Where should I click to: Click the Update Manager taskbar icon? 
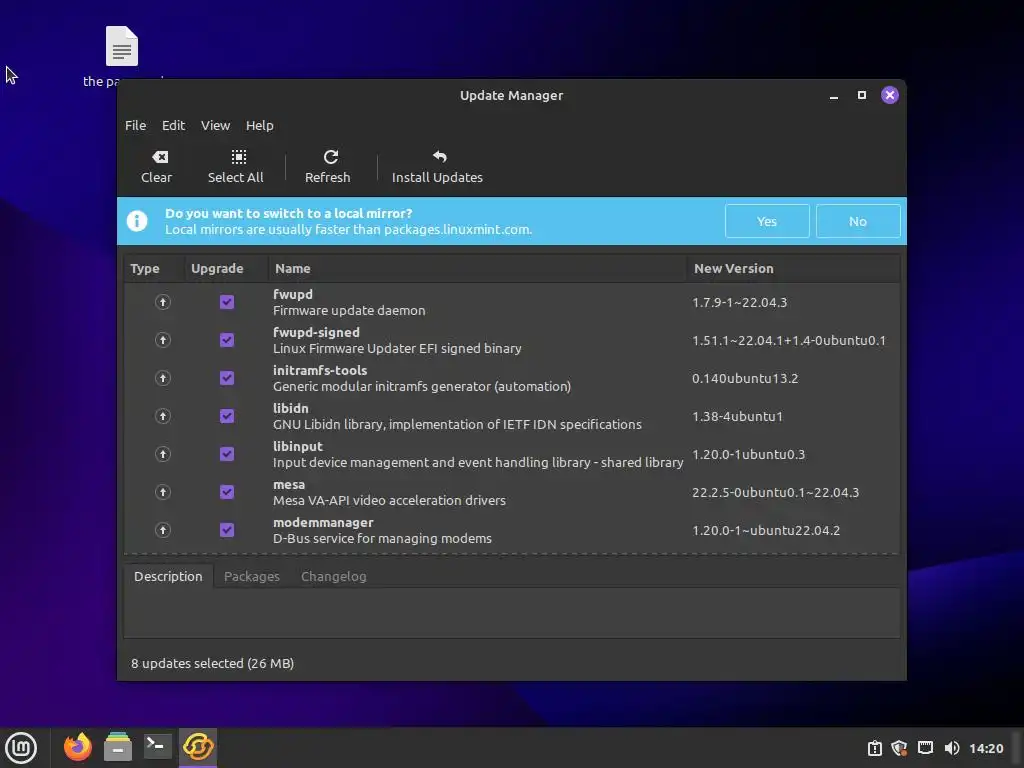point(198,746)
